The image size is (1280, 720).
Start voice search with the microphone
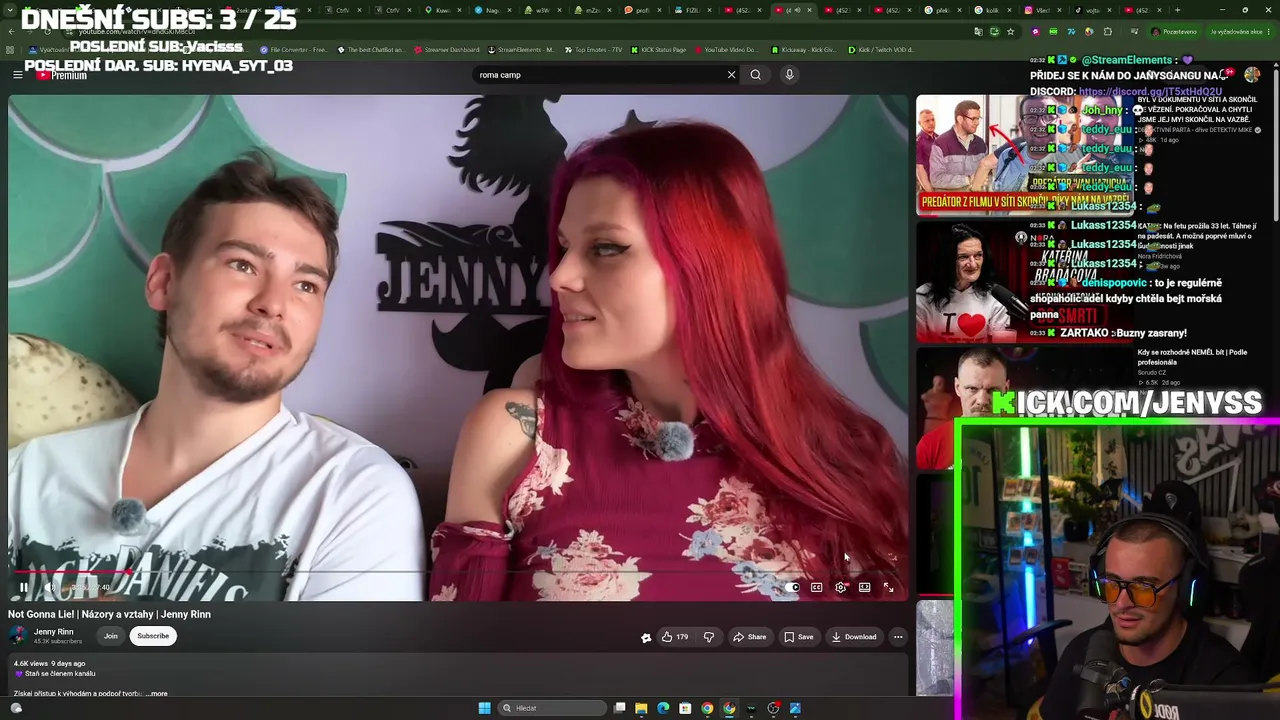[789, 75]
